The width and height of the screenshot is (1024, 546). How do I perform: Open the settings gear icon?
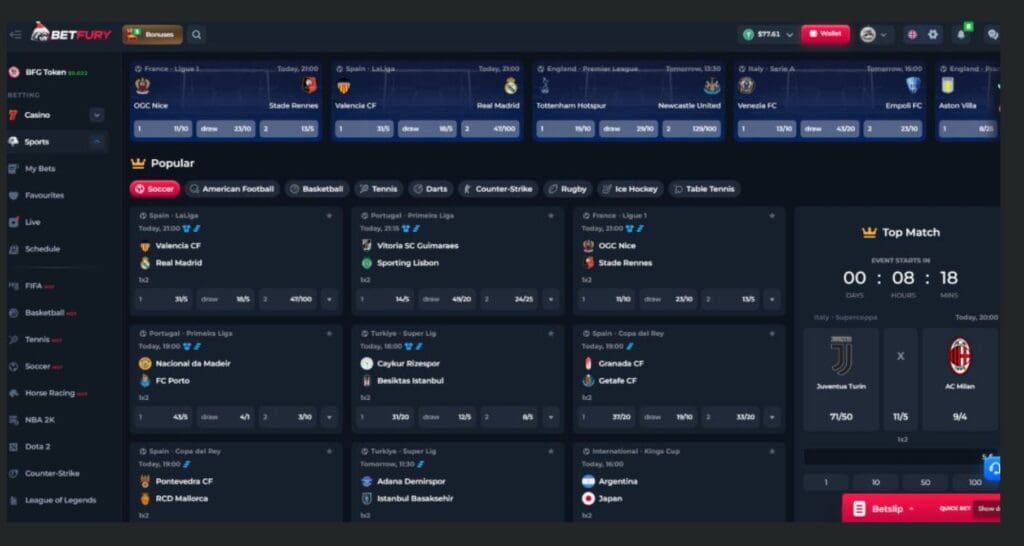(933, 35)
